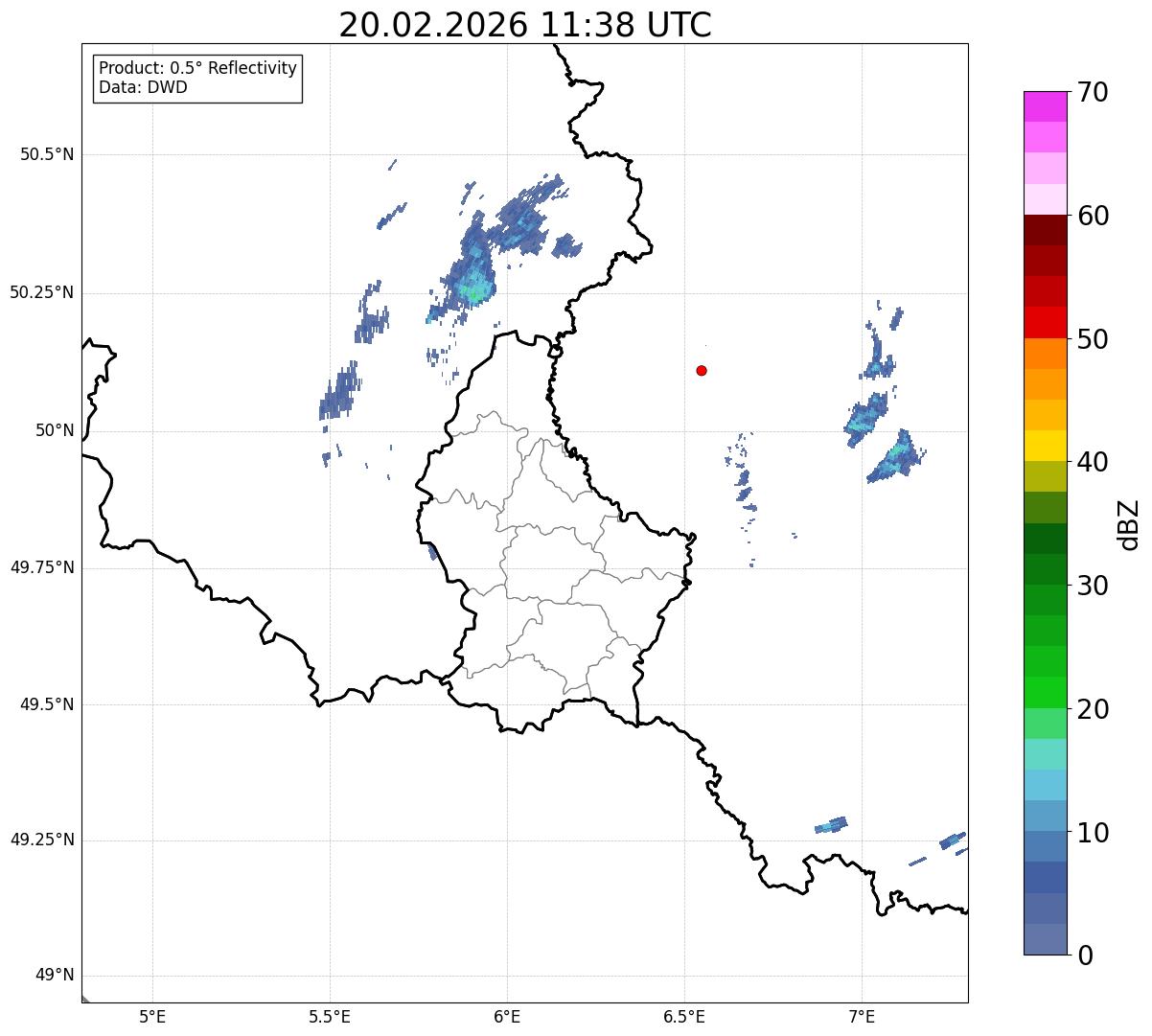1152x1036 pixels.
Task: Click the '5.5°E' longitude label
Action: point(330,1017)
